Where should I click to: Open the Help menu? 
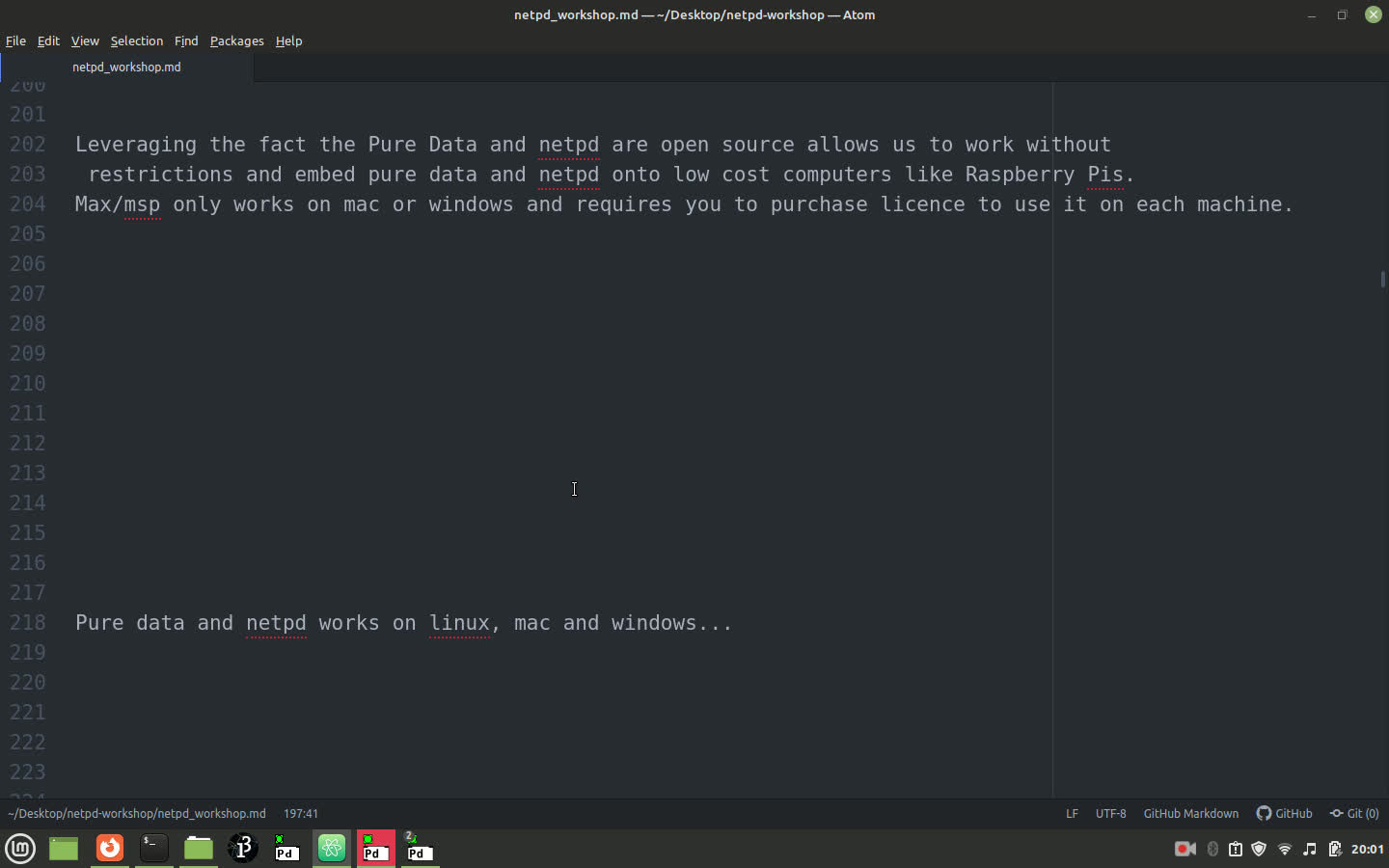click(288, 41)
